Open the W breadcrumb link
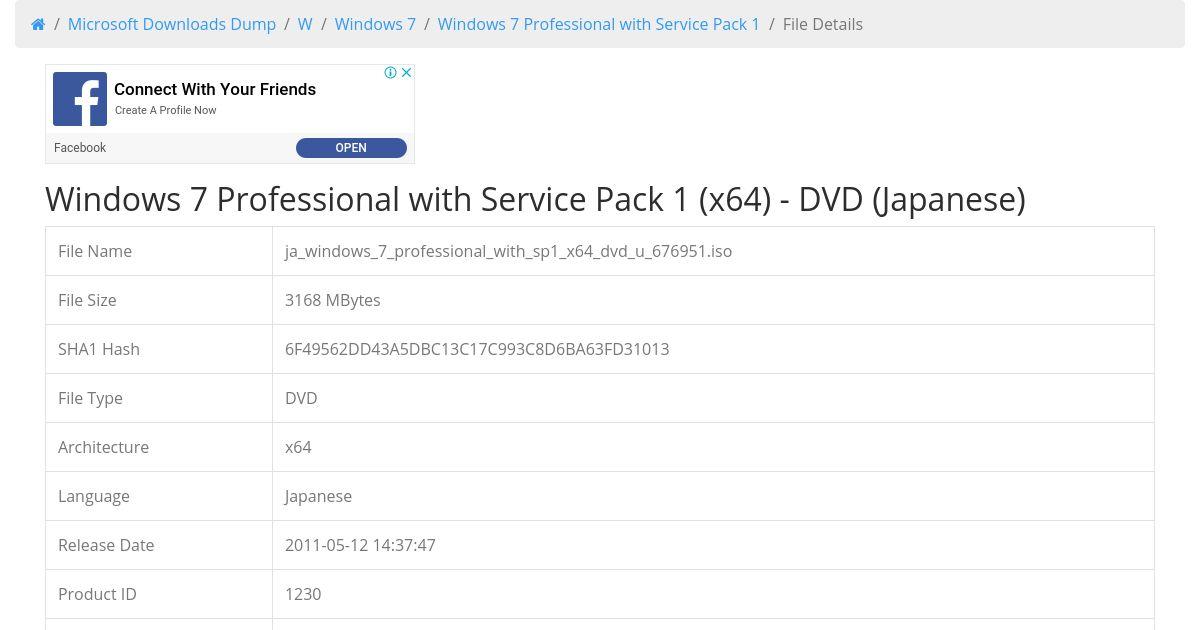 [x=305, y=24]
